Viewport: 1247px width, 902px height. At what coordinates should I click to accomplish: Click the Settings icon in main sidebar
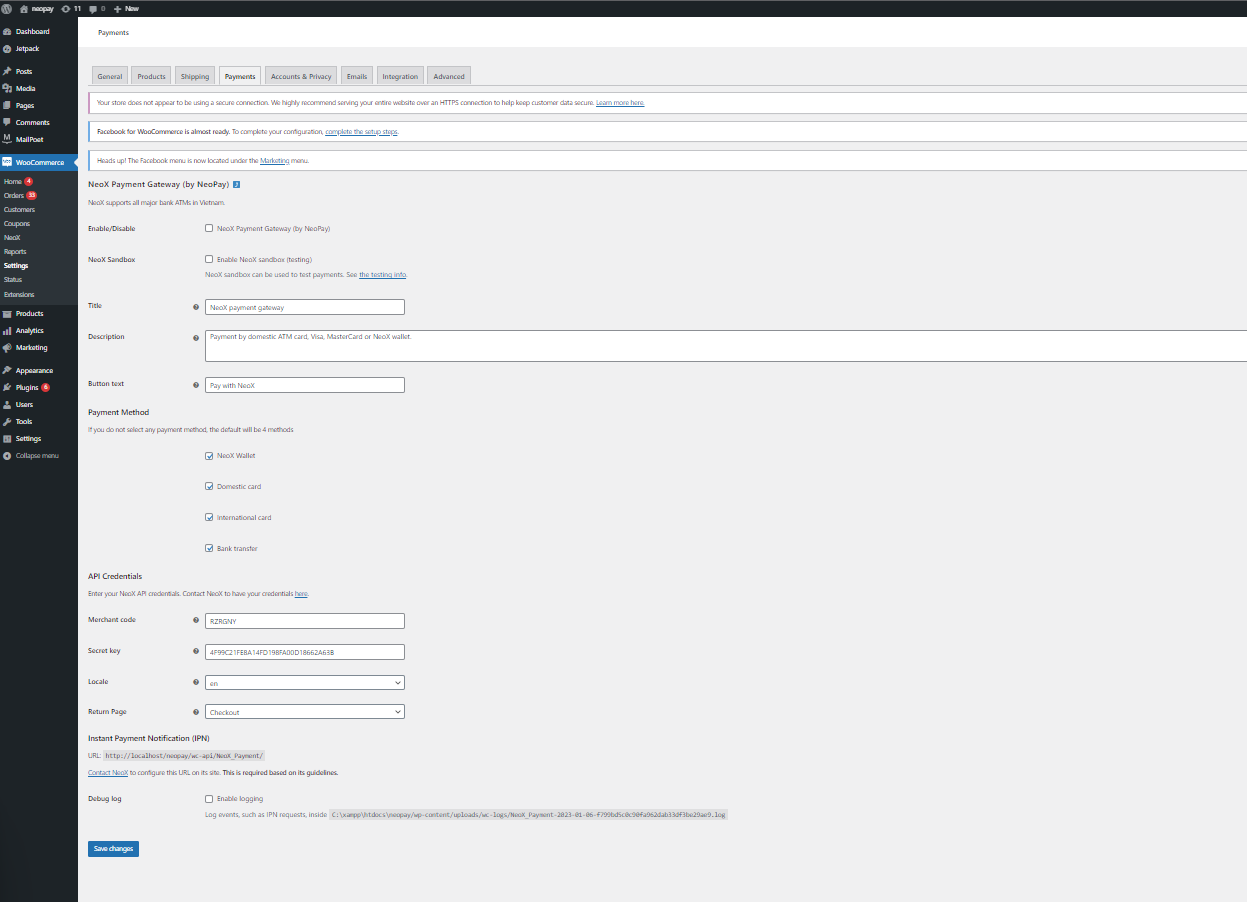(x=7, y=439)
